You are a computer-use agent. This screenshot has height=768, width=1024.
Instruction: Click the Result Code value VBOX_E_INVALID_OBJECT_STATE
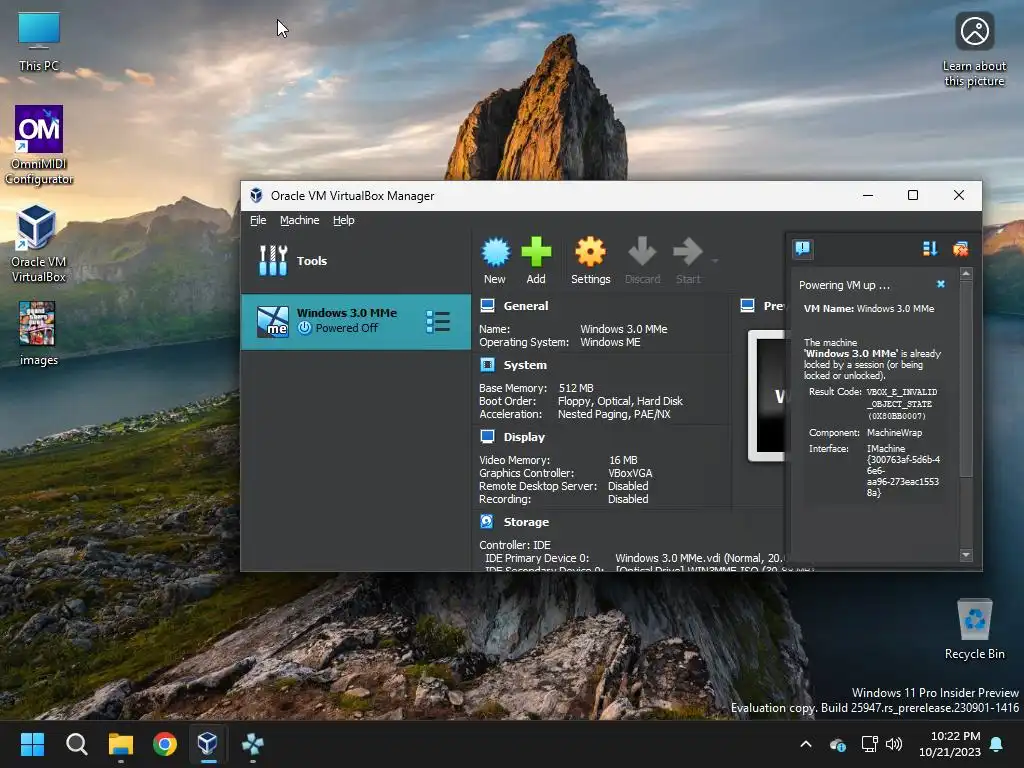coord(902,404)
